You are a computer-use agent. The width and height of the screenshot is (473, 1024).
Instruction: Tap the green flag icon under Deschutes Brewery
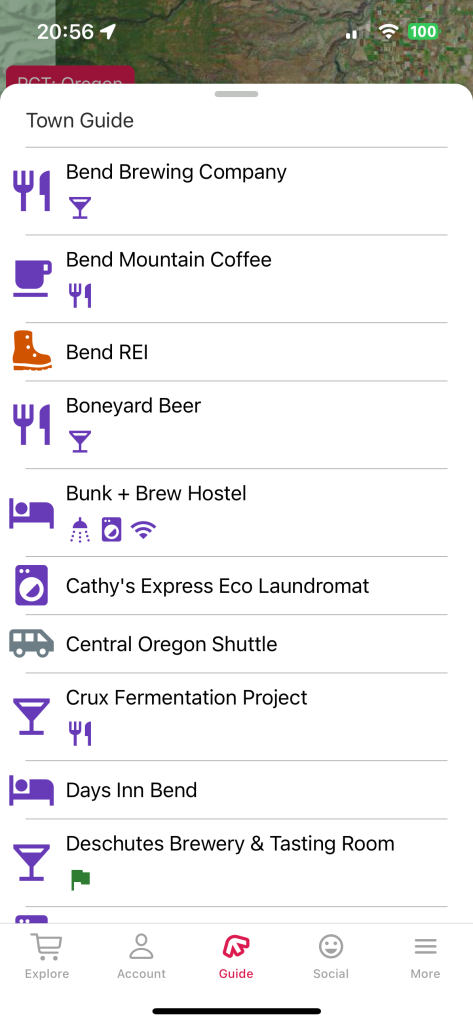pos(80,880)
